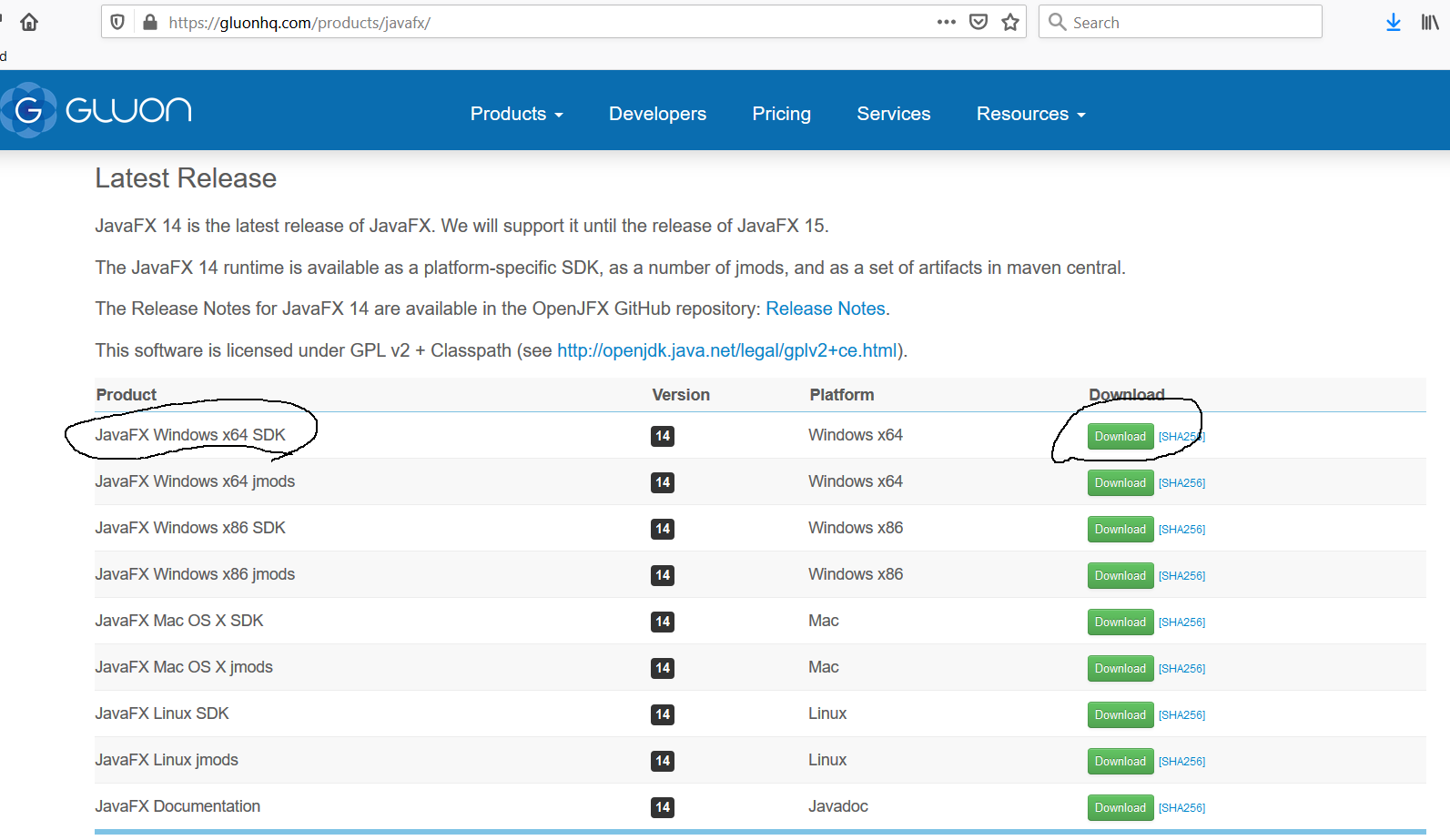Click the Mac platform cell for Mac OS X SDK
This screenshot has width=1450, height=840.
tap(824, 621)
